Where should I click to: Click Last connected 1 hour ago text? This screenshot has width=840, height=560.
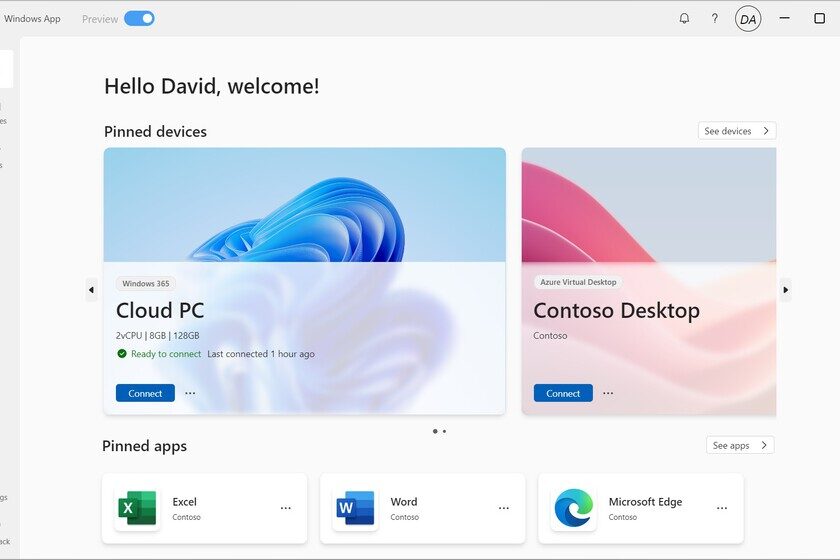[261, 354]
